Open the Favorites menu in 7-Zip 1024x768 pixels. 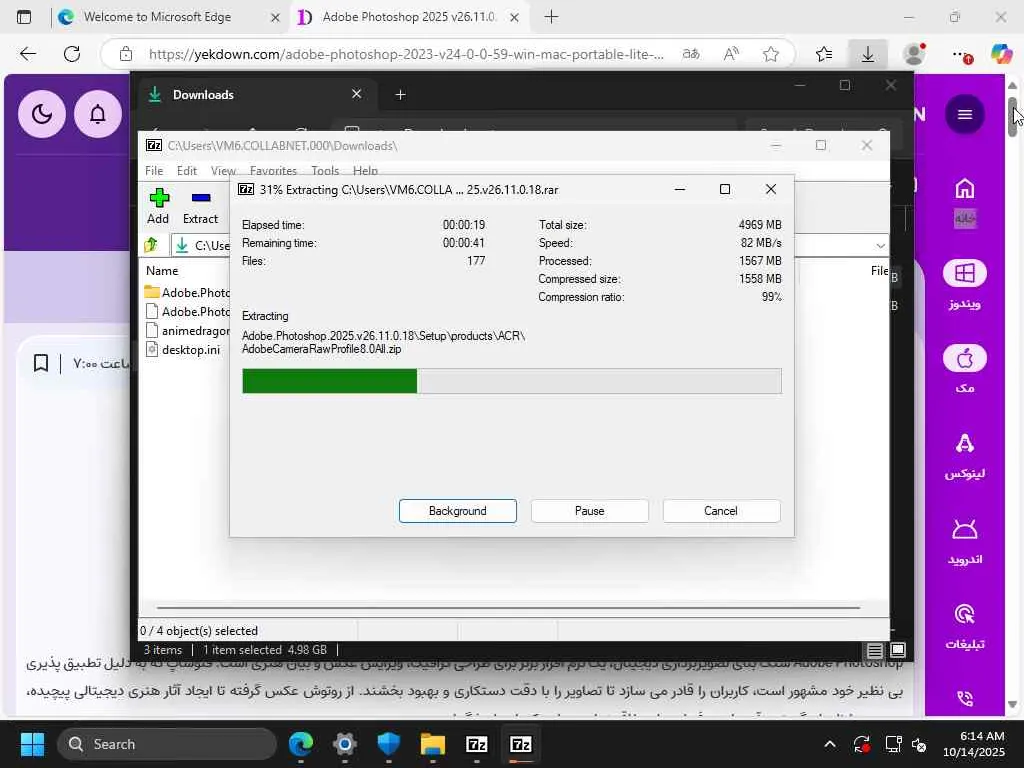coord(273,170)
